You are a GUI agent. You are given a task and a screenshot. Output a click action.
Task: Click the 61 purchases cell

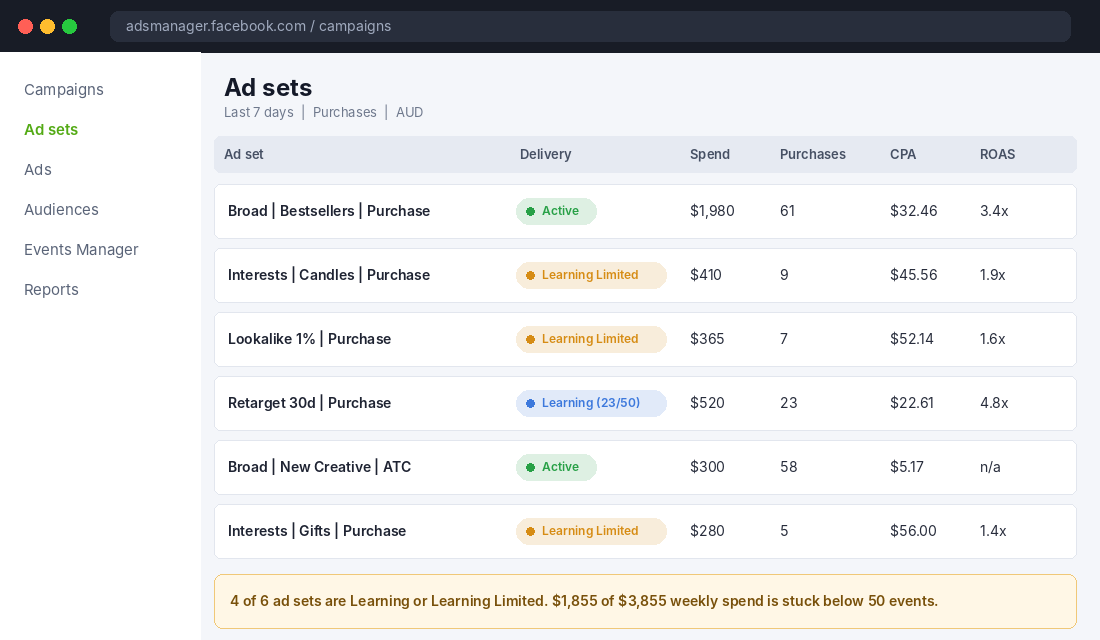click(x=787, y=211)
